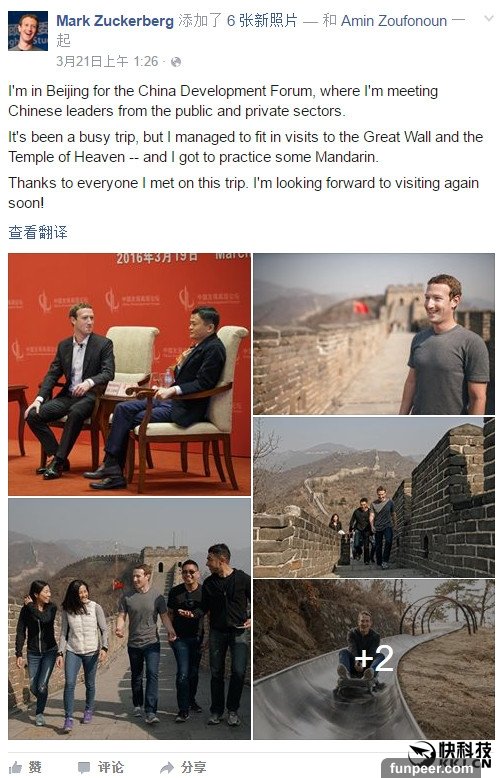Image resolution: width=501 pixels, height=778 pixels.
Task: Click the share arrow icon
Action: [x=167, y=768]
